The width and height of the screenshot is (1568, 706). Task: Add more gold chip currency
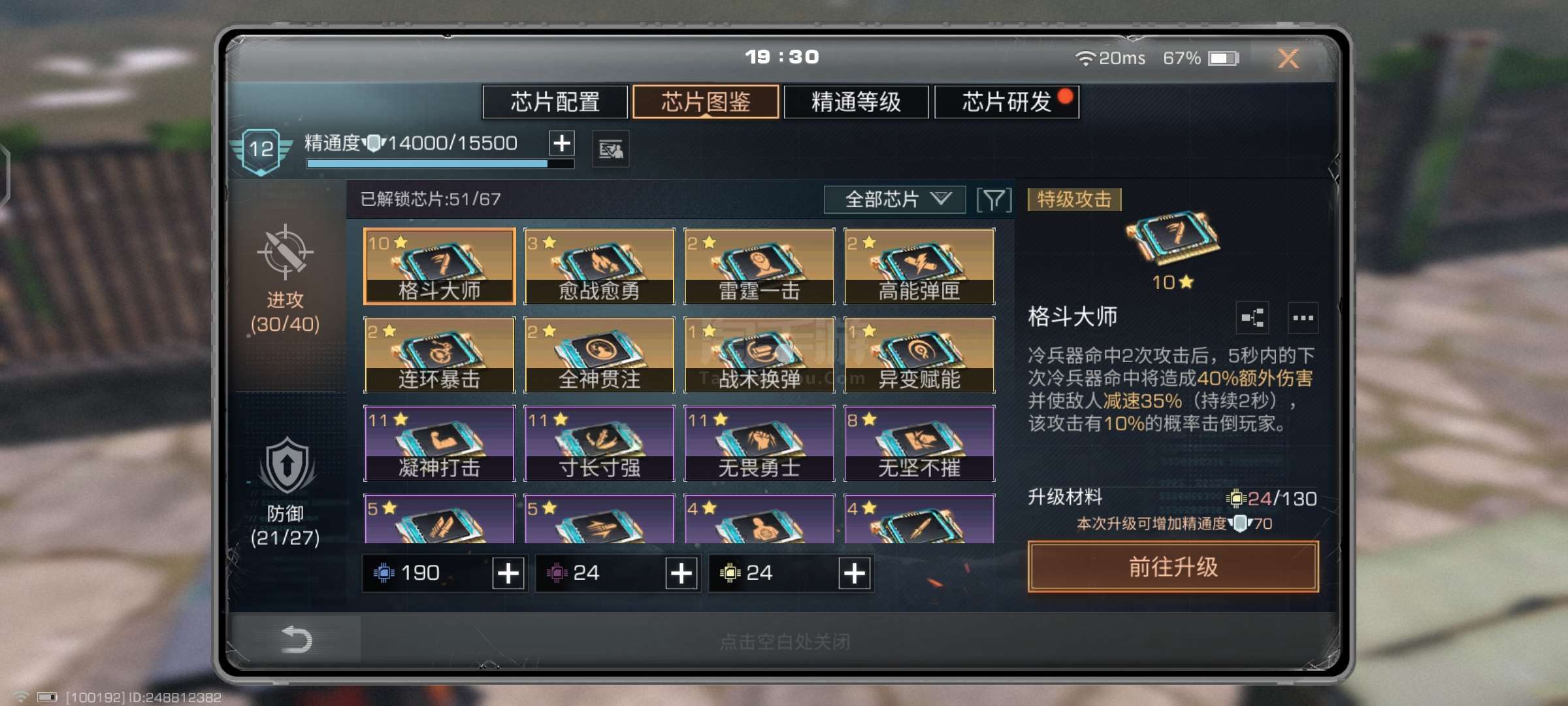point(855,573)
